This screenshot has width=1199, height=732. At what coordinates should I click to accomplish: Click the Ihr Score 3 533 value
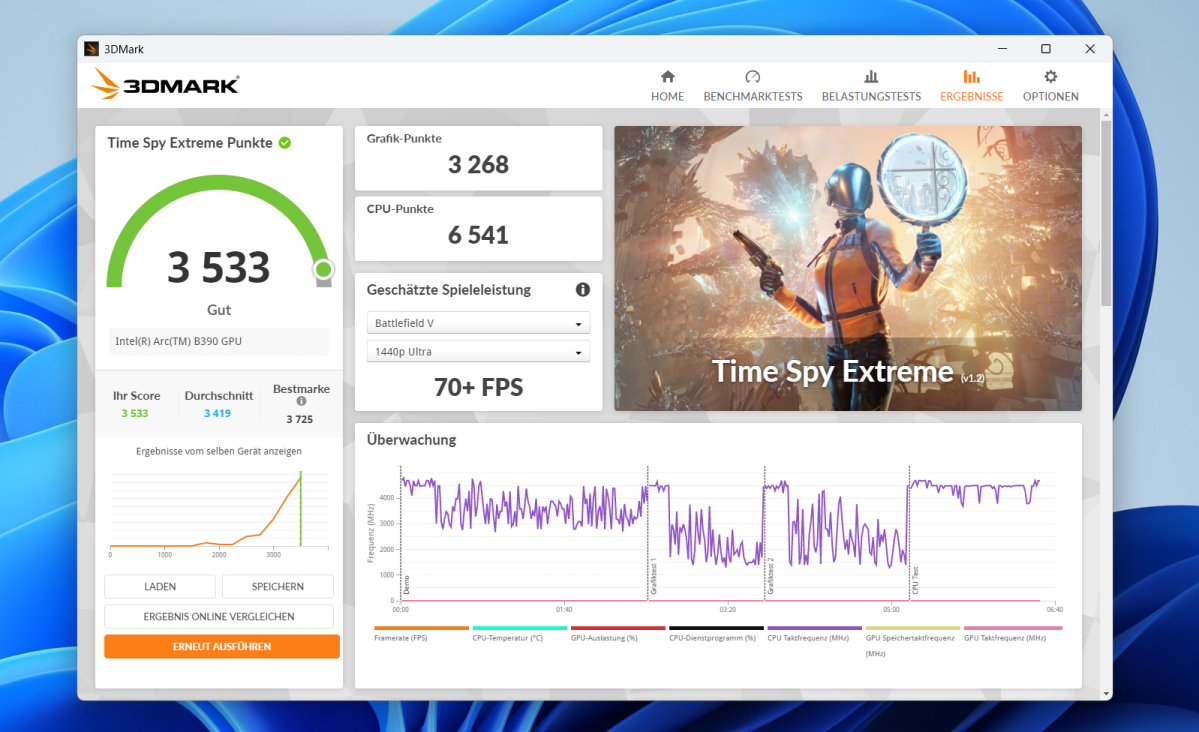pos(135,413)
